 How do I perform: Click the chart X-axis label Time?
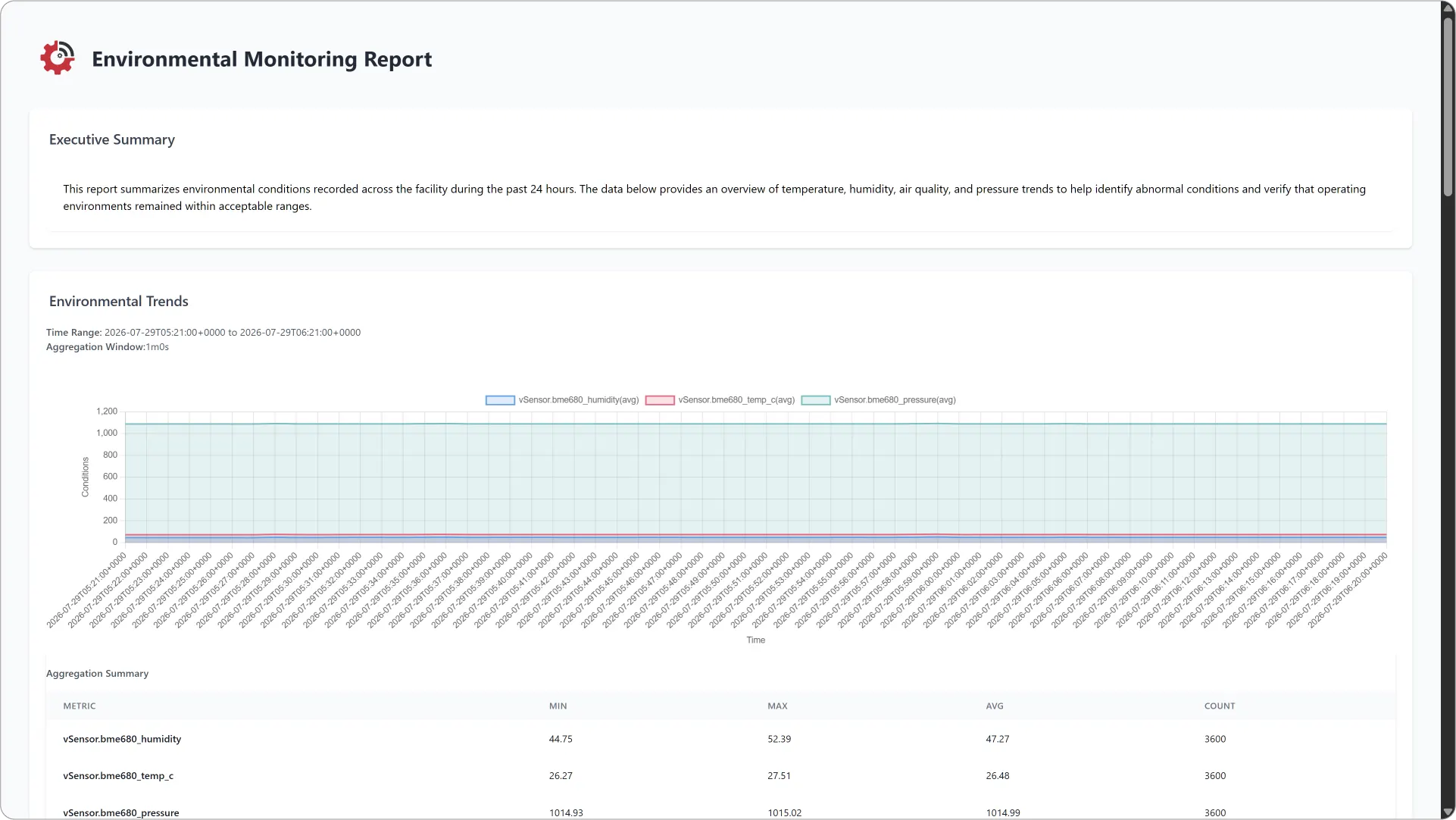click(755, 640)
